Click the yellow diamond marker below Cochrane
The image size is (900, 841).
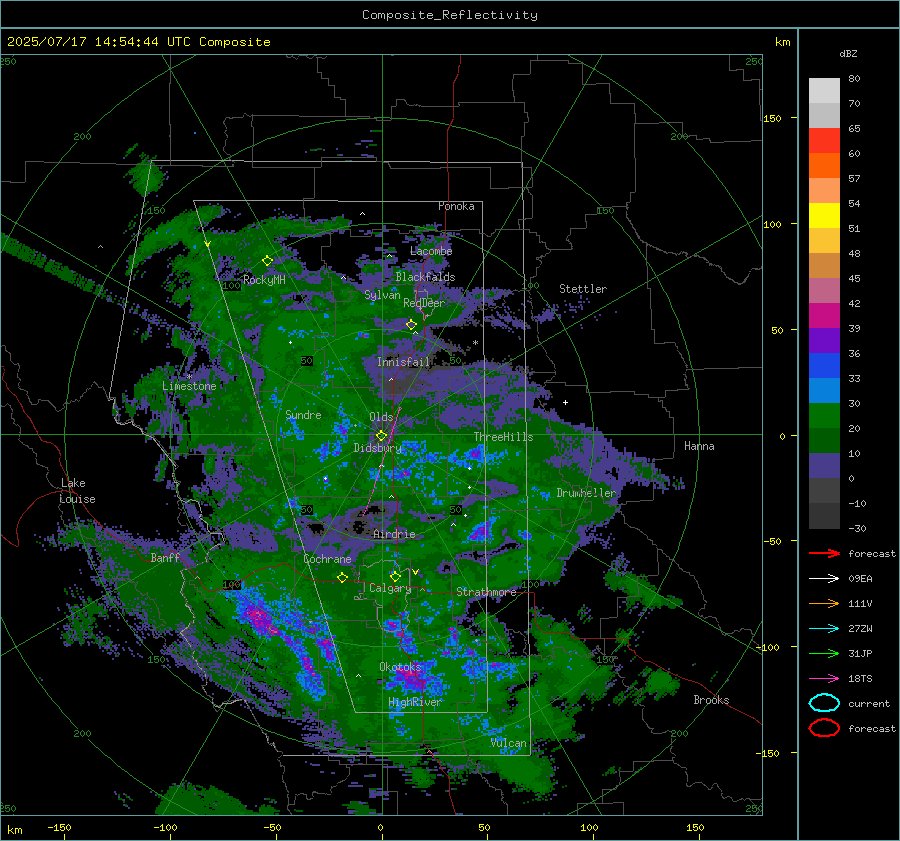[343, 577]
